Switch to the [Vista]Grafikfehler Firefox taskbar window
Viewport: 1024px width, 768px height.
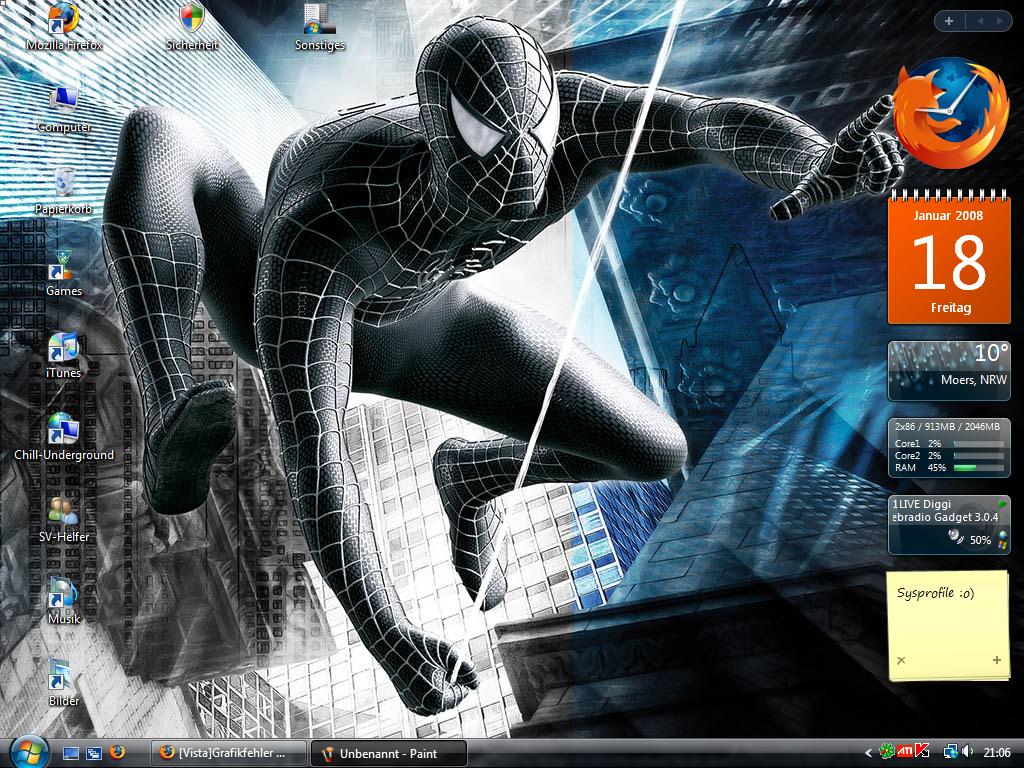point(228,753)
